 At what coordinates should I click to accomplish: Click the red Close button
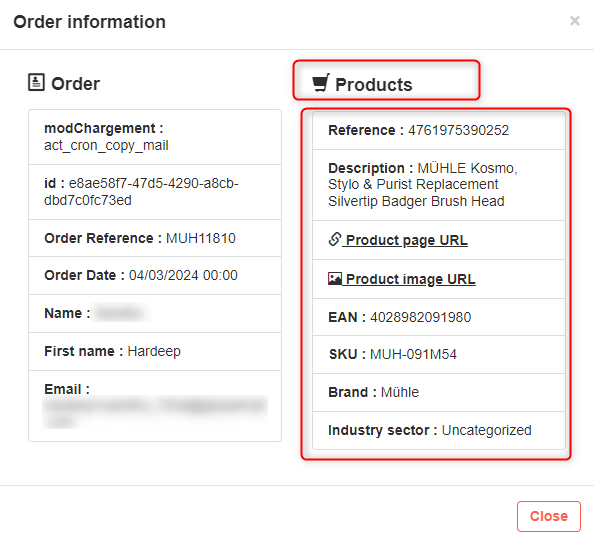tap(549, 516)
